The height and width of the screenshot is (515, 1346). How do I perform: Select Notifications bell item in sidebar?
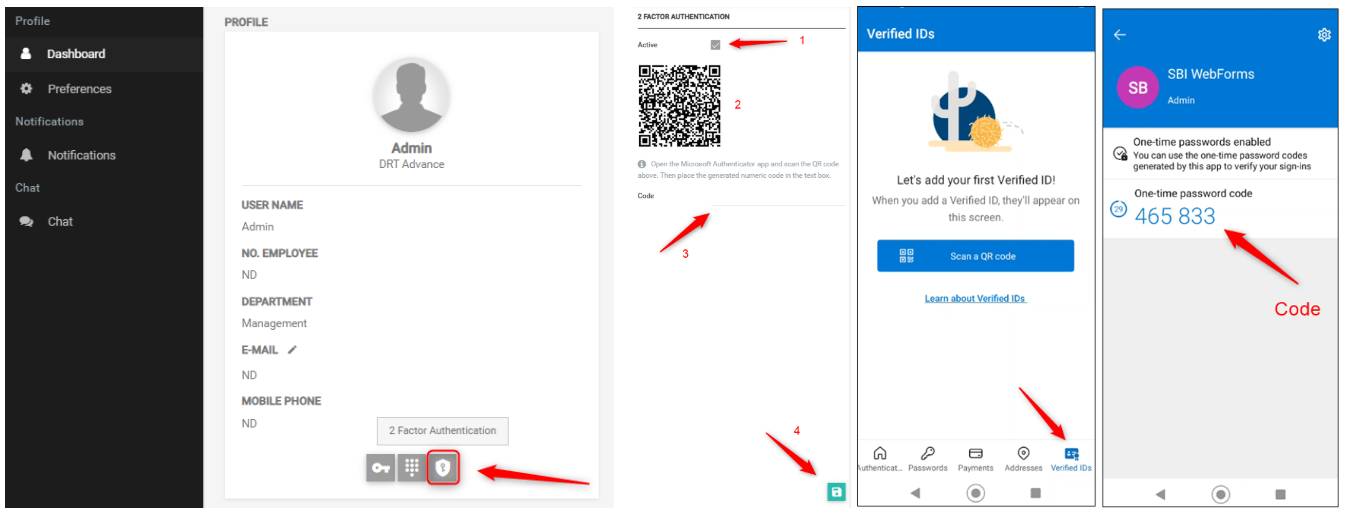(x=81, y=155)
